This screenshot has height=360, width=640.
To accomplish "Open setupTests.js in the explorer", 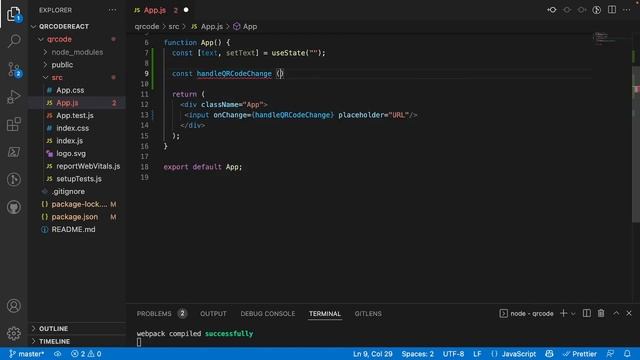I will [x=79, y=179].
